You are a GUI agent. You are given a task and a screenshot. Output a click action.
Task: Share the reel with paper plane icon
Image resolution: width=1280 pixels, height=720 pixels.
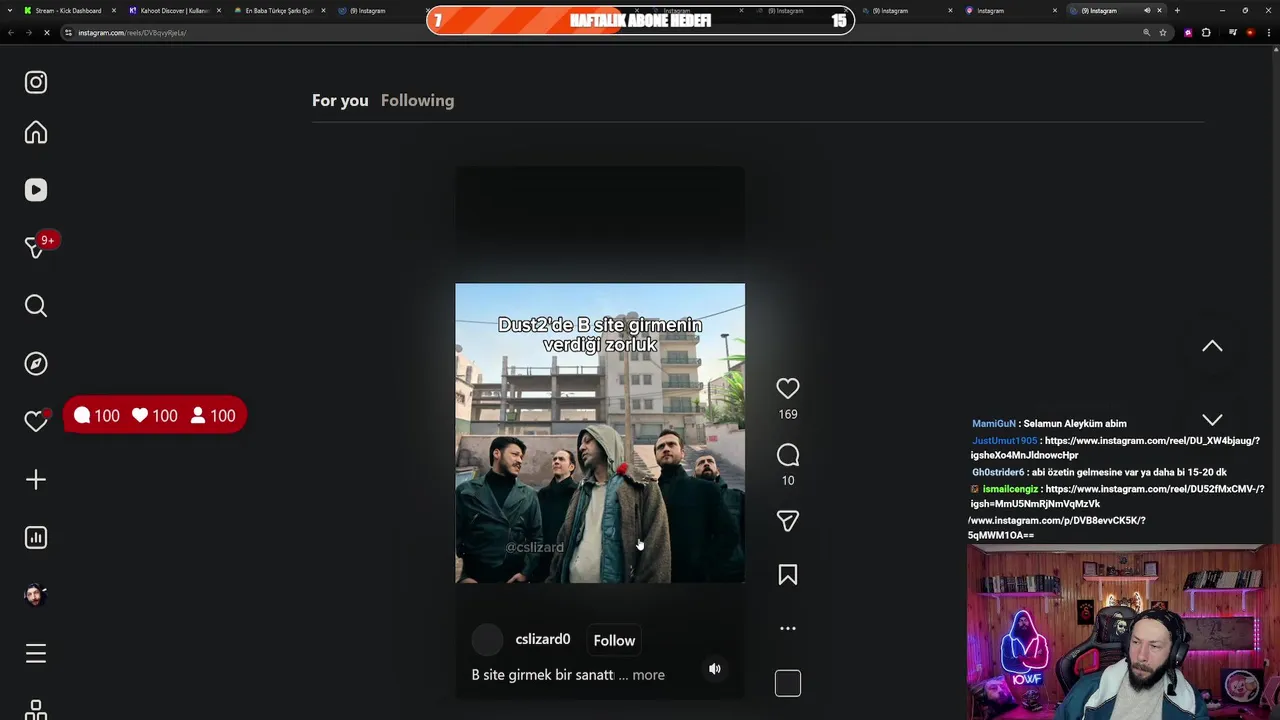[x=788, y=521]
